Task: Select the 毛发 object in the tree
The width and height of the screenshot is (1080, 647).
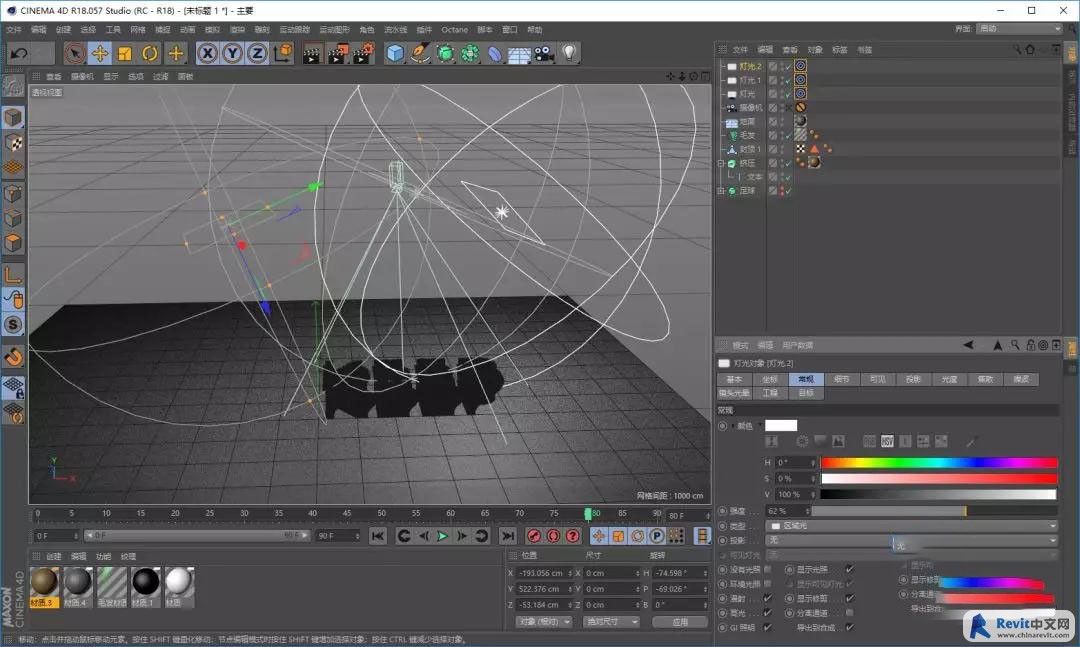Action: (x=747, y=135)
